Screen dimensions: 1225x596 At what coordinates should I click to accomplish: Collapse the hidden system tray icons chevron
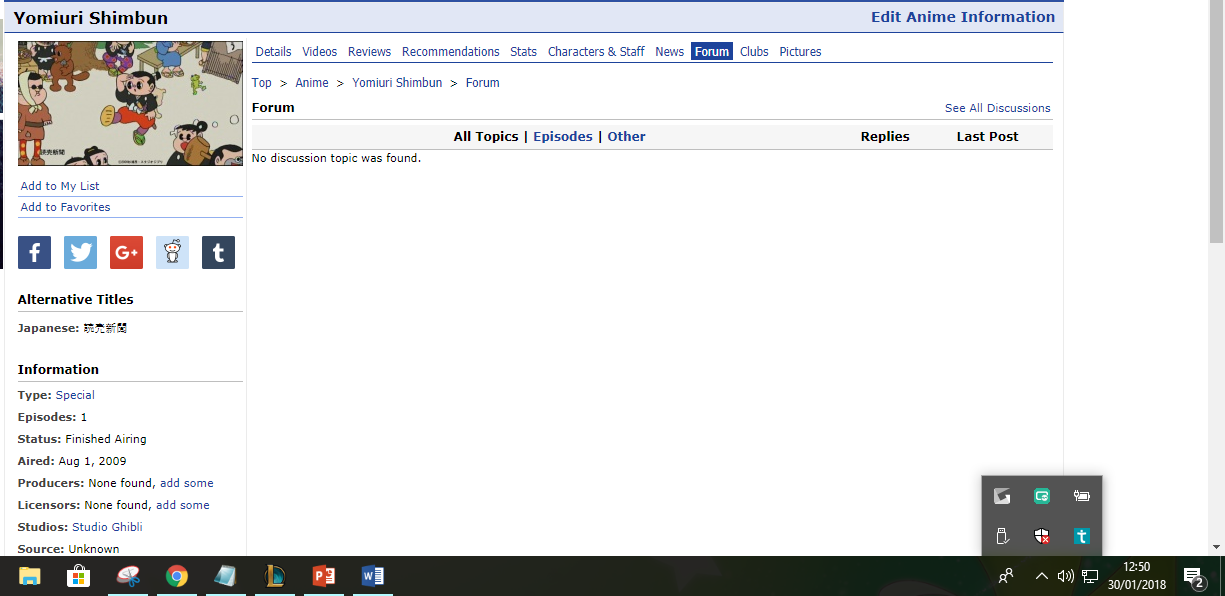[1041, 576]
